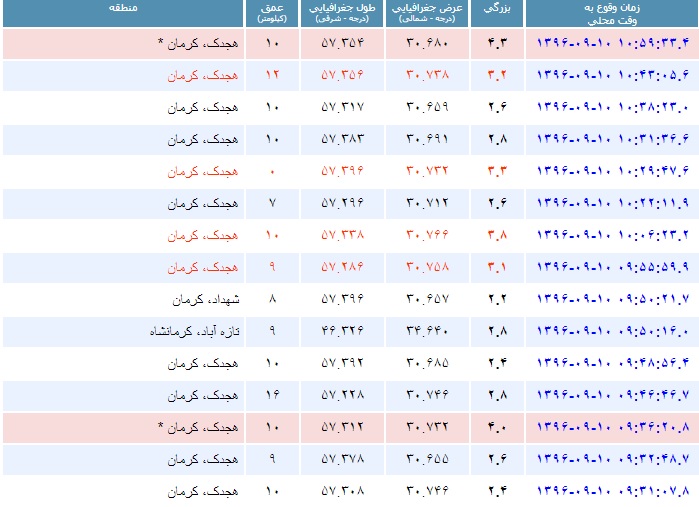Click latitude value ۳۰.۶۹۱
699x507 pixels.
point(427,139)
